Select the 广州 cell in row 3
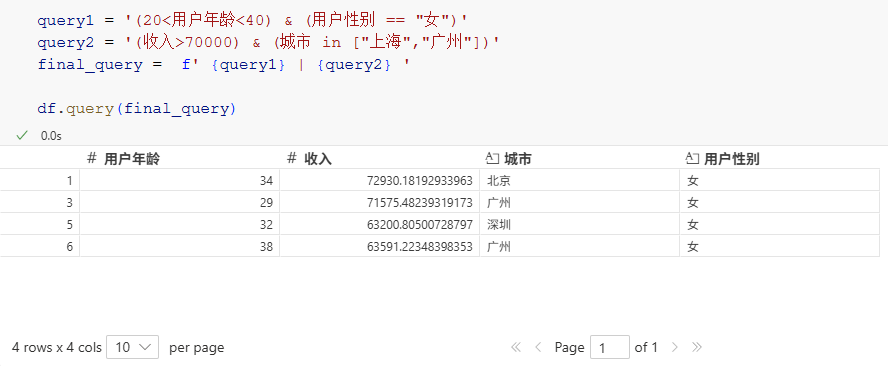The height and width of the screenshot is (366, 888). click(x=579, y=203)
